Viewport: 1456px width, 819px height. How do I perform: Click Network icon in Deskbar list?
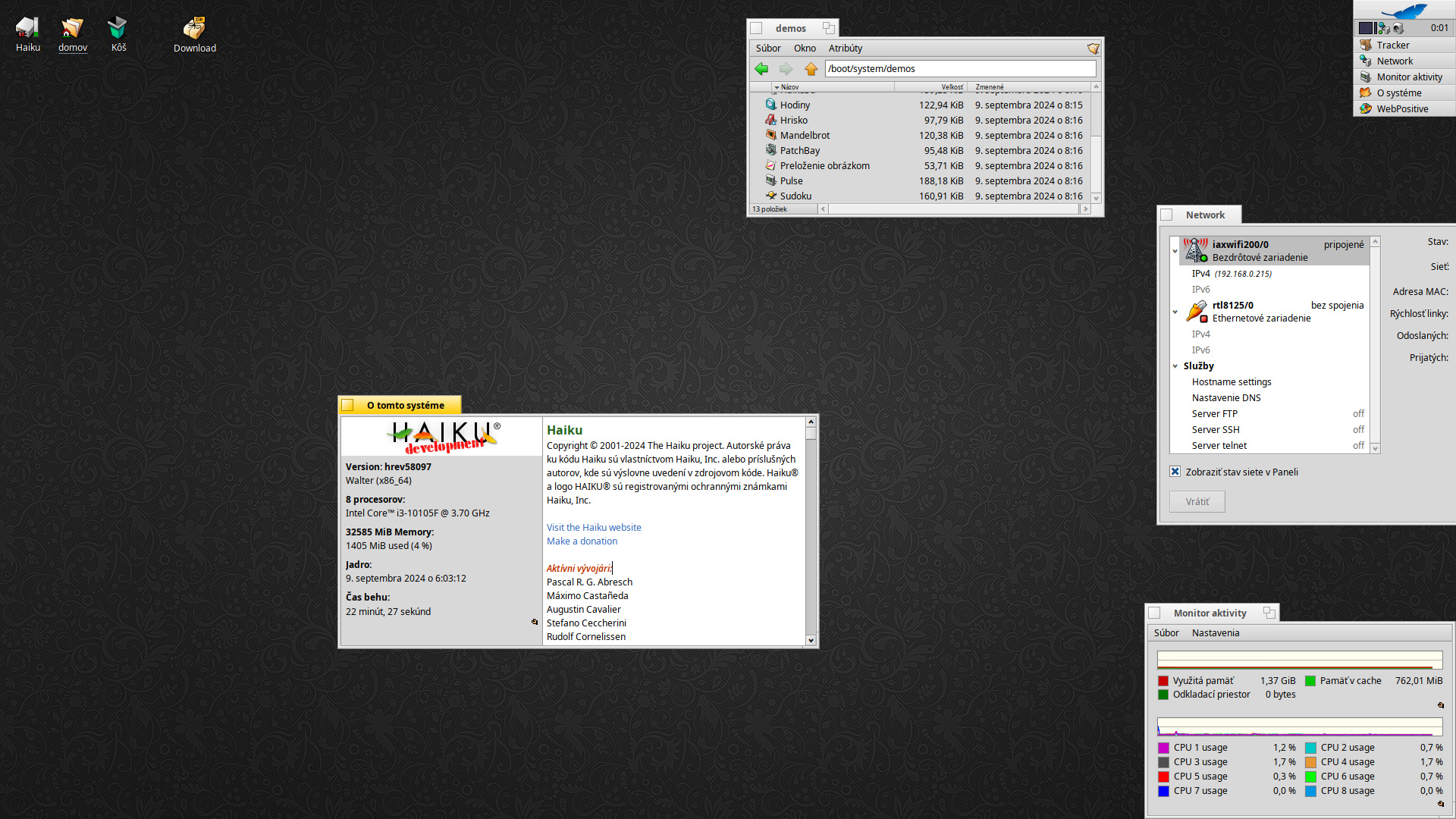(x=1366, y=61)
